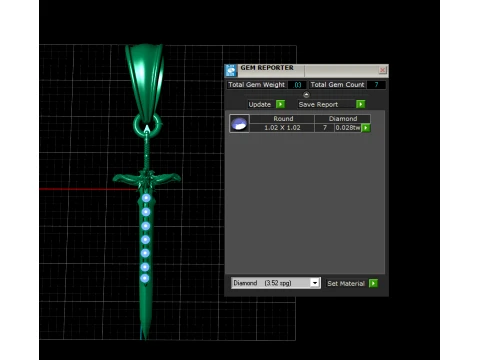Click the 0.028tw weight cell
480x360 pixels.
pyautogui.click(x=348, y=128)
